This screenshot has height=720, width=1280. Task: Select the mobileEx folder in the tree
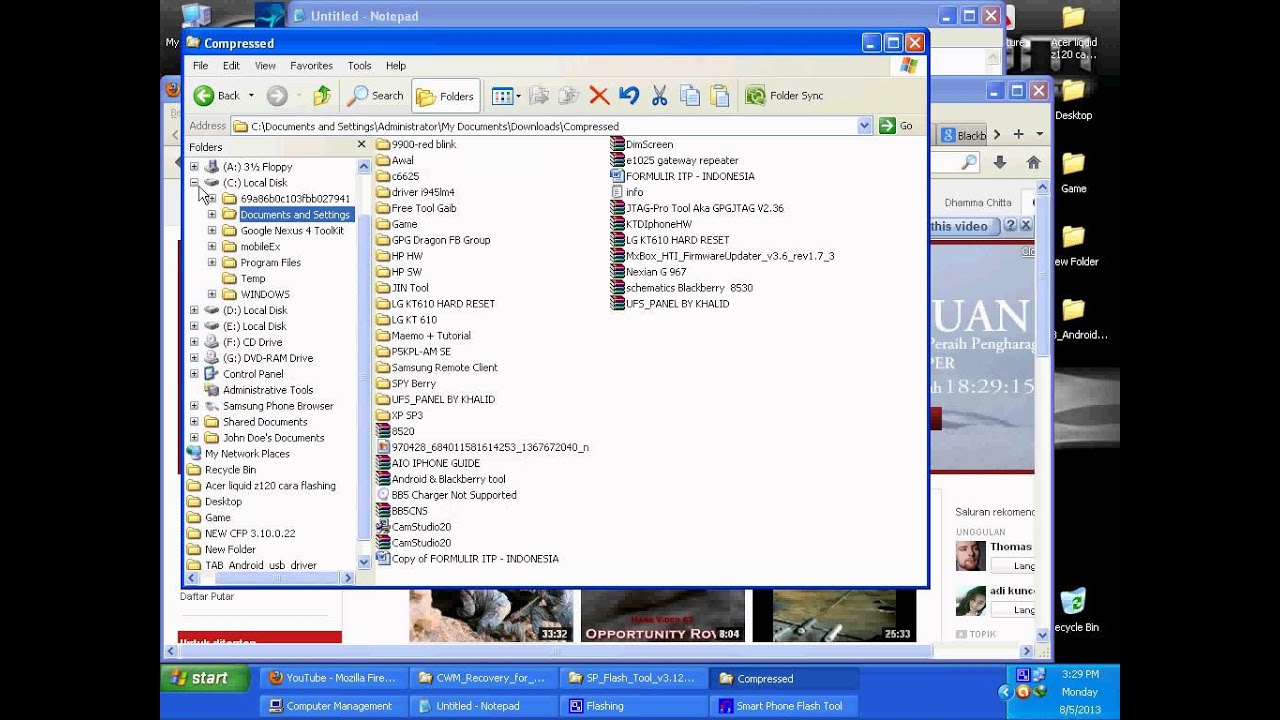260,247
